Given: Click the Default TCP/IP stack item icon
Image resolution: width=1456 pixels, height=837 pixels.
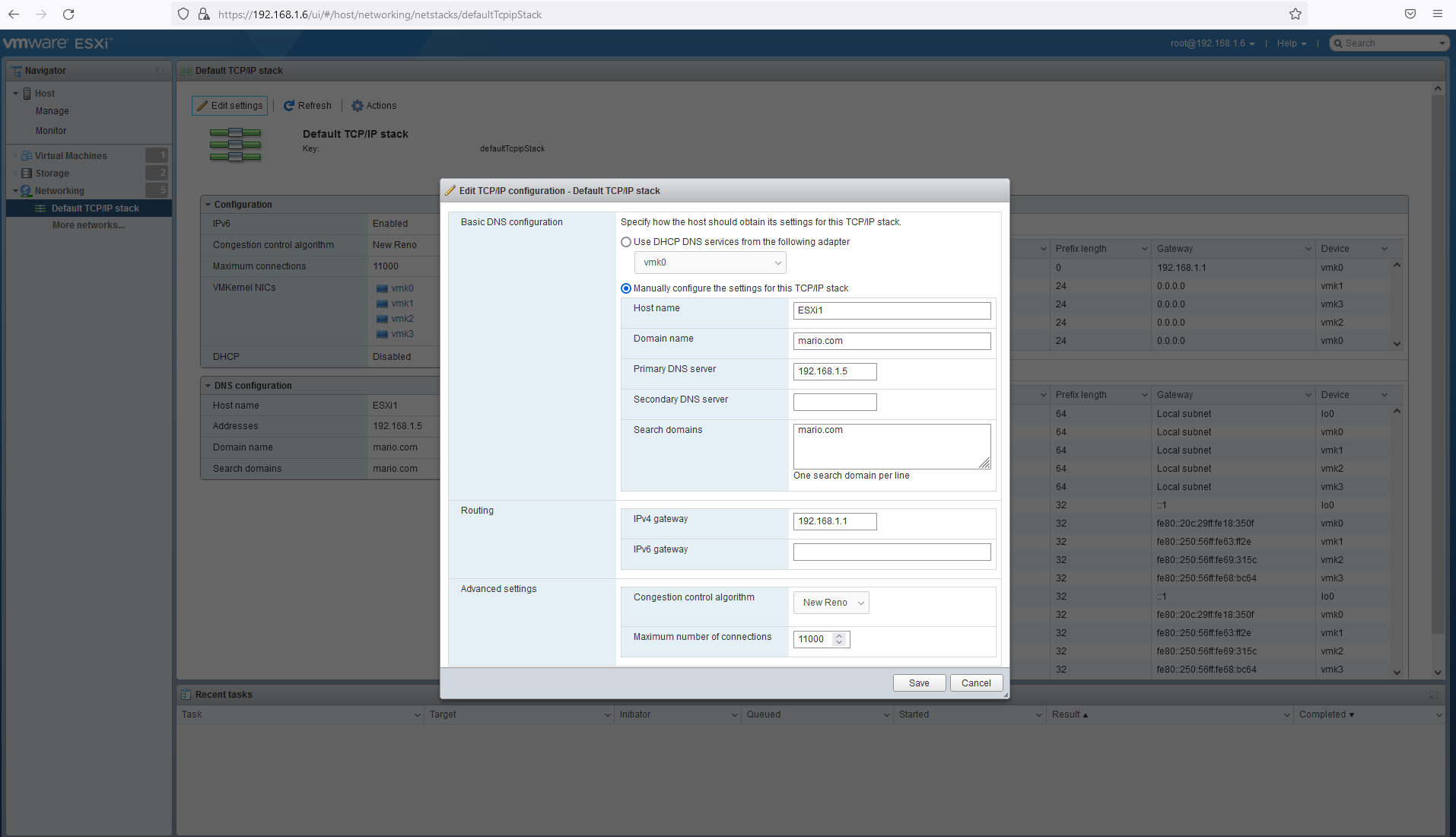Looking at the screenshot, I should [40, 208].
